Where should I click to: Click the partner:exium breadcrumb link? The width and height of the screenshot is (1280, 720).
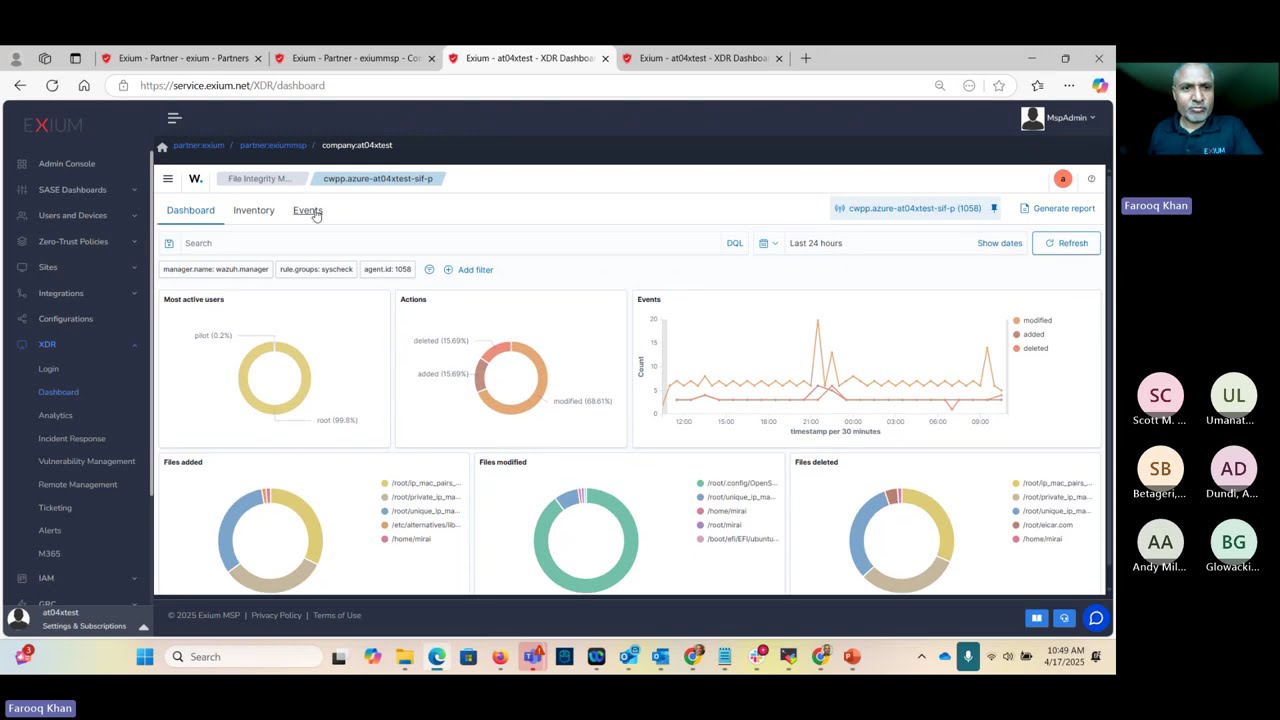click(198, 146)
